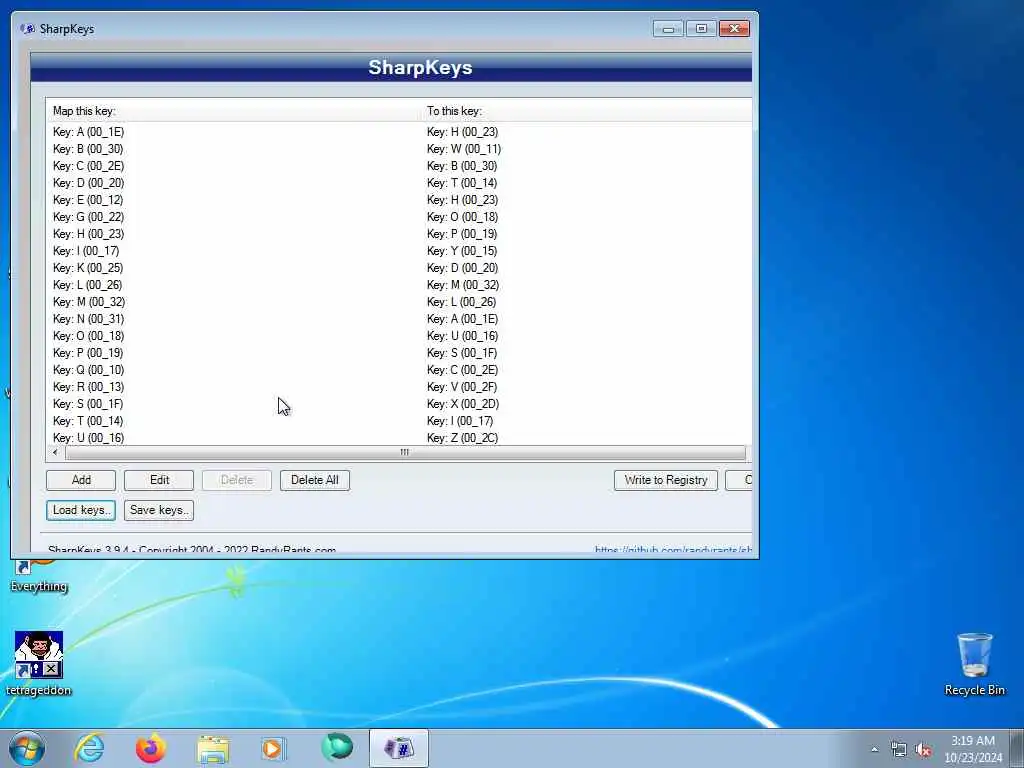
Task: Open the GitHub link at bottom right
Action: pos(673,551)
